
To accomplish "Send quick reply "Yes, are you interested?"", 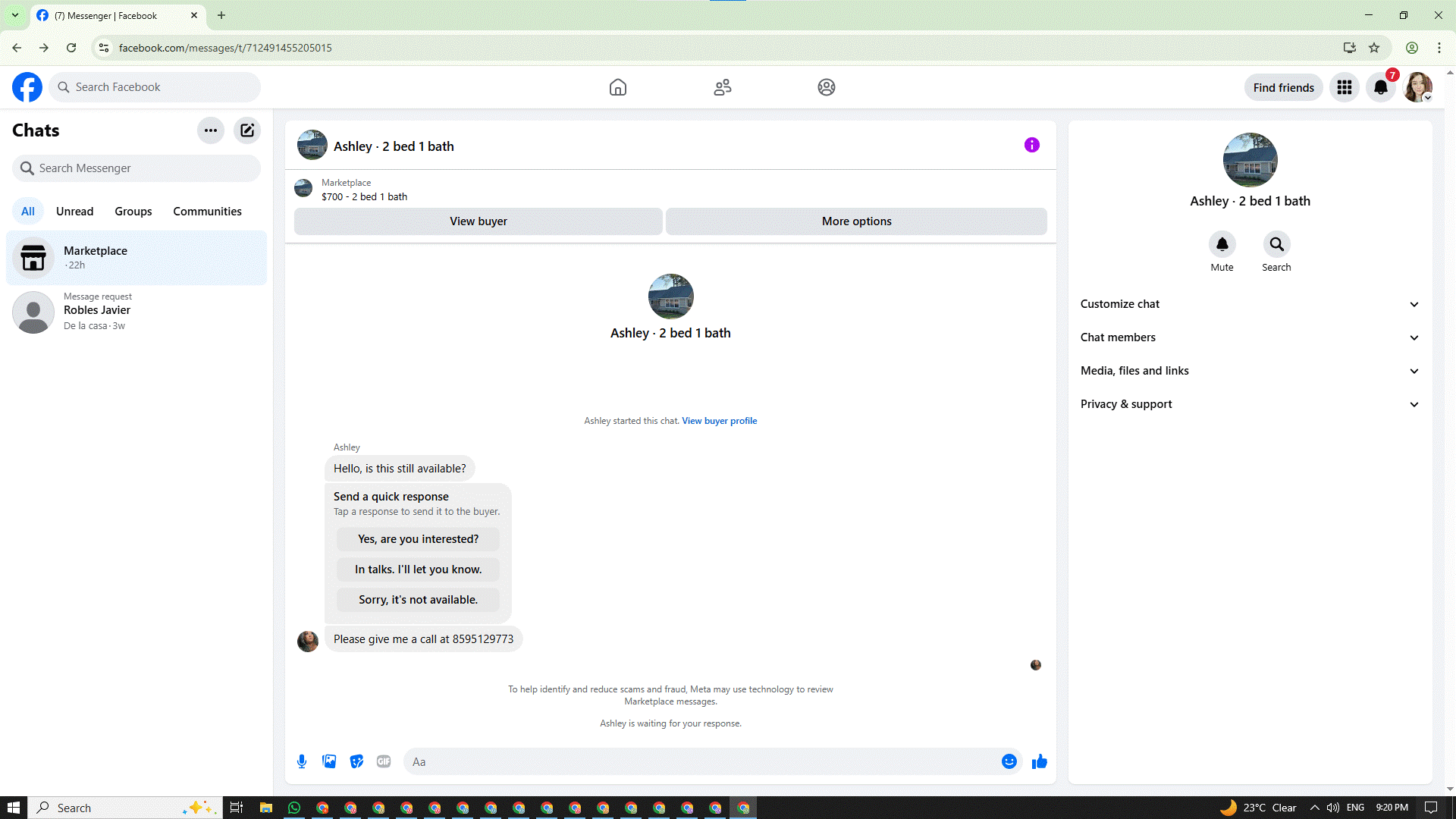I will click(x=419, y=539).
